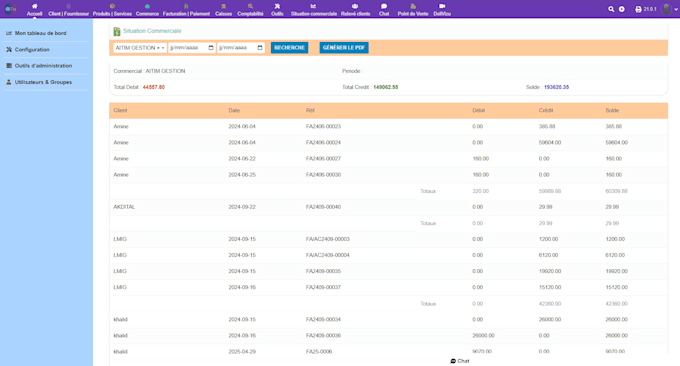
Task: Open the Situation commerciale menu
Action: (314, 10)
